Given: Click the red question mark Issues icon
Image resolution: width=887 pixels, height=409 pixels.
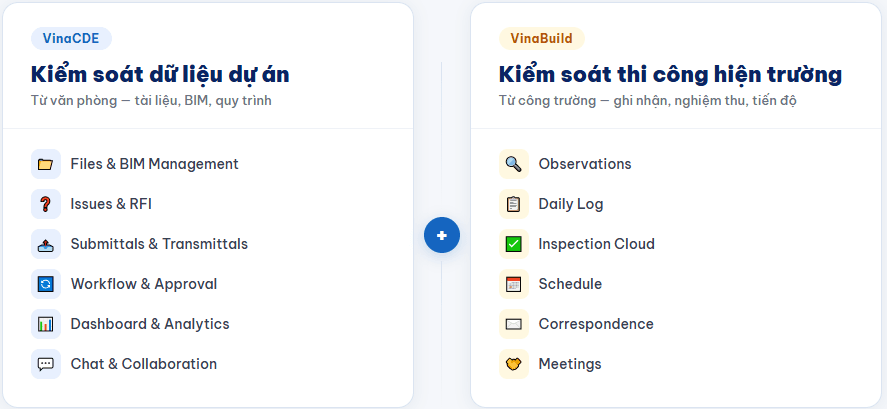Looking at the screenshot, I should click(x=46, y=204).
